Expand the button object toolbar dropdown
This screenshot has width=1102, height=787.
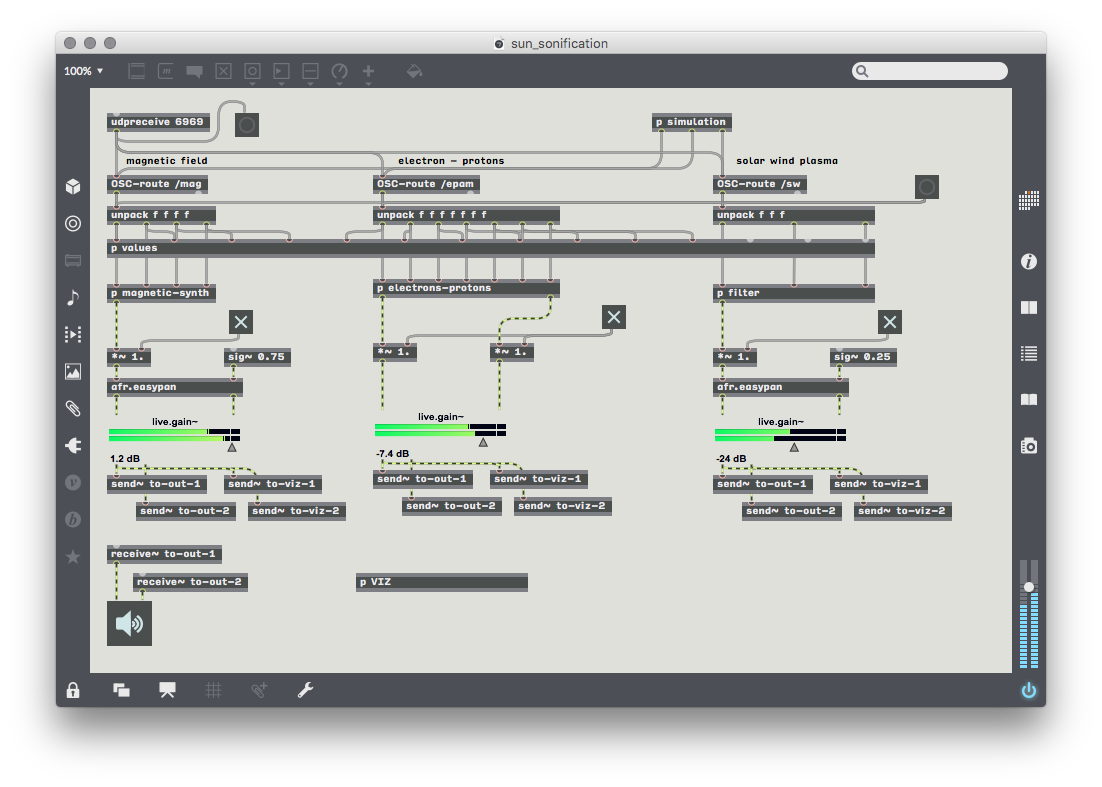coord(253,71)
